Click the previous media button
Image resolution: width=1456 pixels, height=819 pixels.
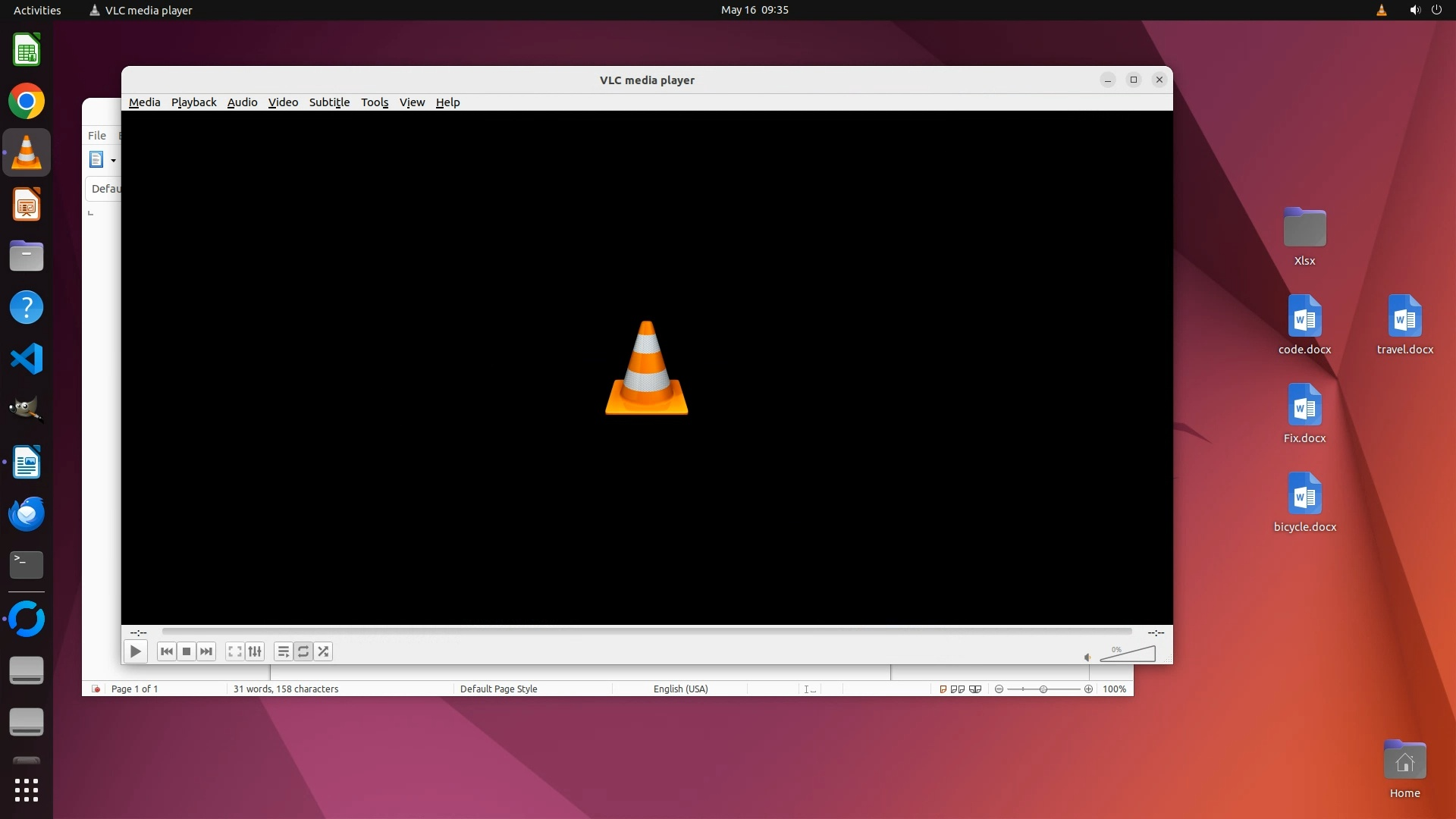tap(167, 651)
